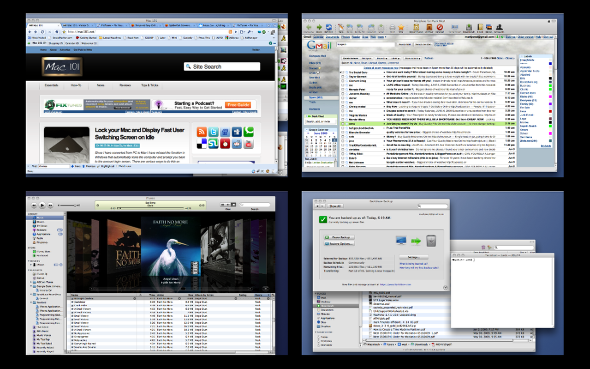Open the Lock your Mac article headline link

pyautogui.click(x=139, y=134)
